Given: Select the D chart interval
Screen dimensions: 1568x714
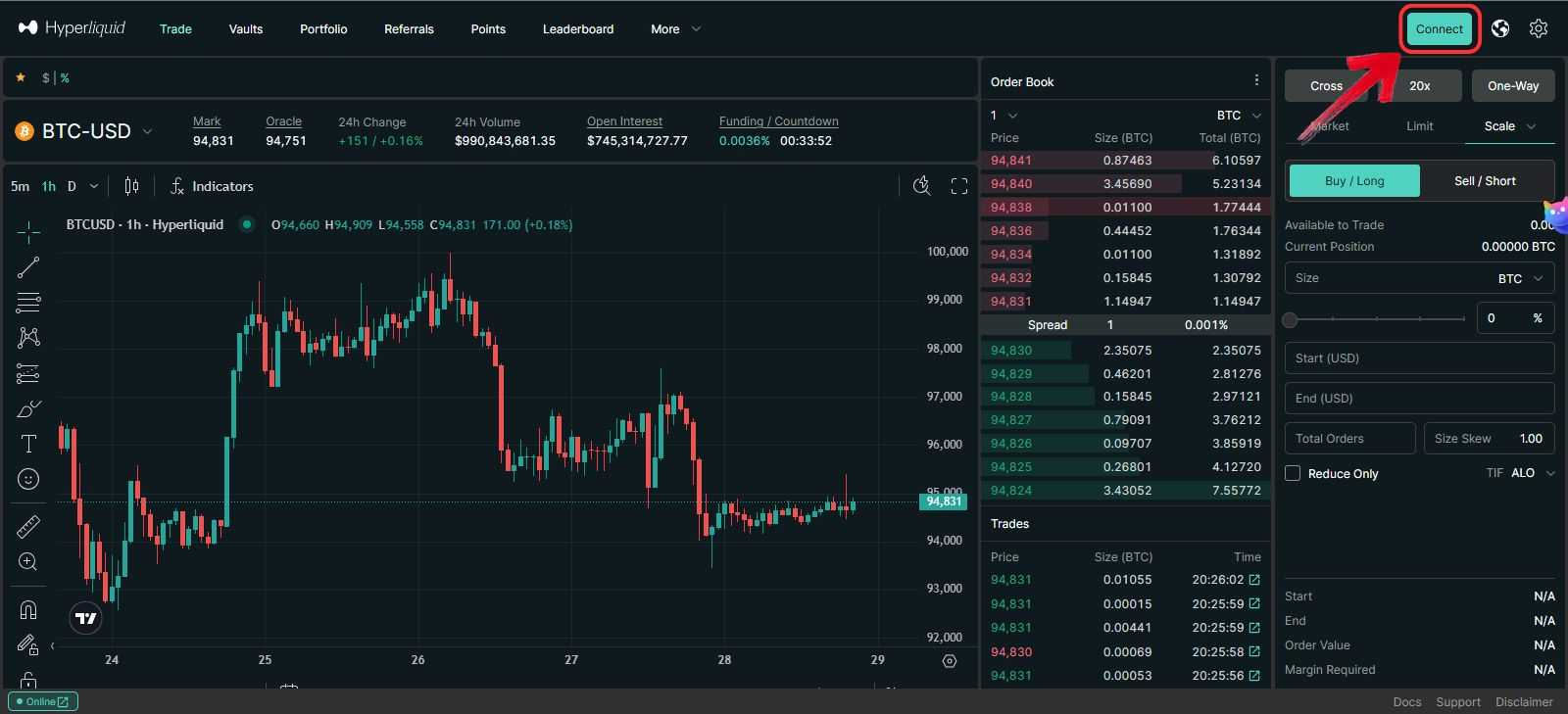Looking at the screenshot, I should tap(72, 186).
